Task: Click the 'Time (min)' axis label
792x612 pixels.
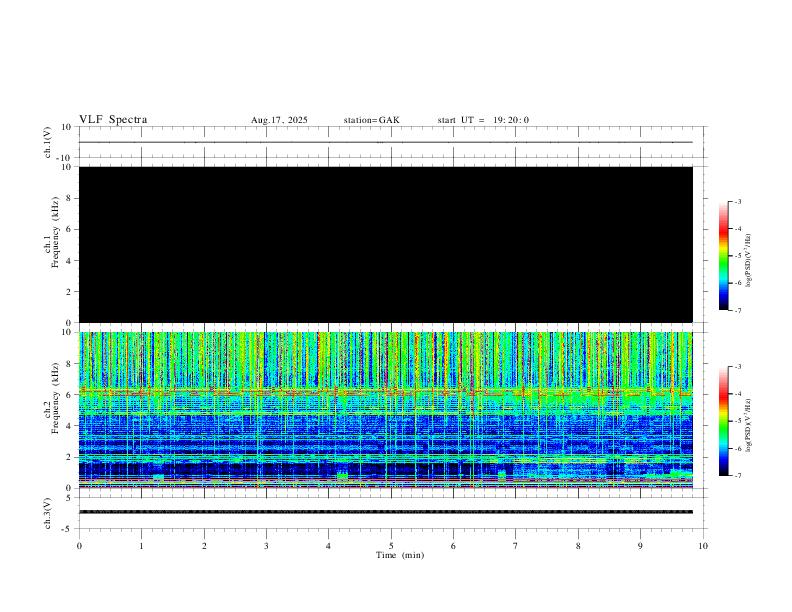Action: click(400, 555)
